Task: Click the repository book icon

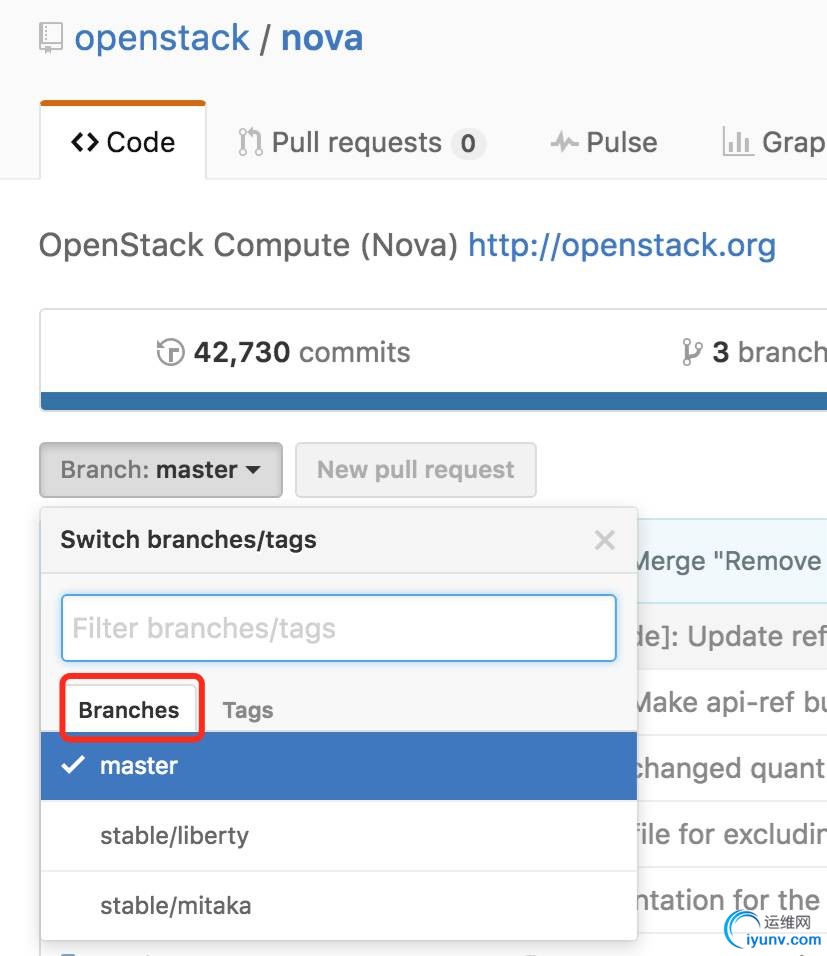Action: (50, 39)
